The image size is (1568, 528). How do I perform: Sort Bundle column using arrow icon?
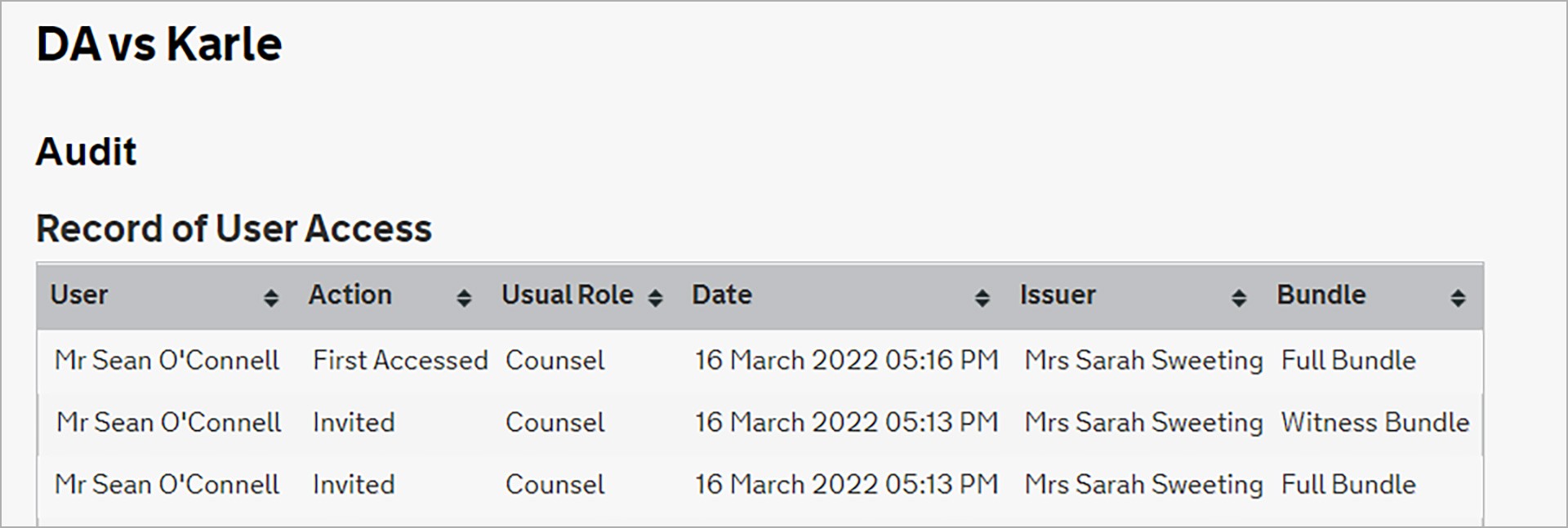[x=1458, y=299]
